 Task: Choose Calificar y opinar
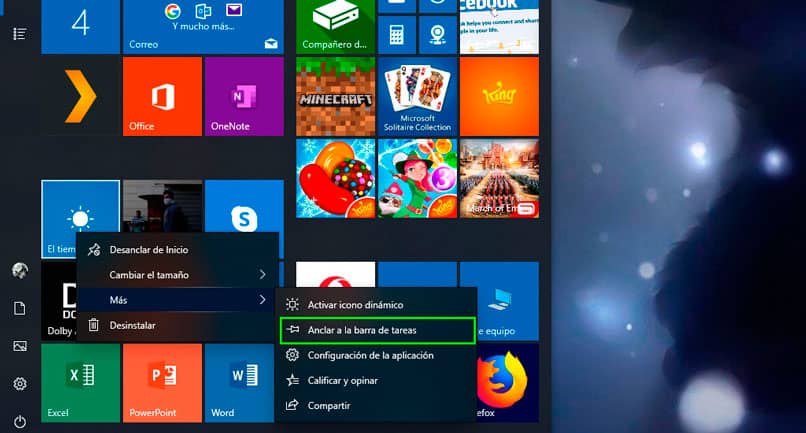[377, 381]
